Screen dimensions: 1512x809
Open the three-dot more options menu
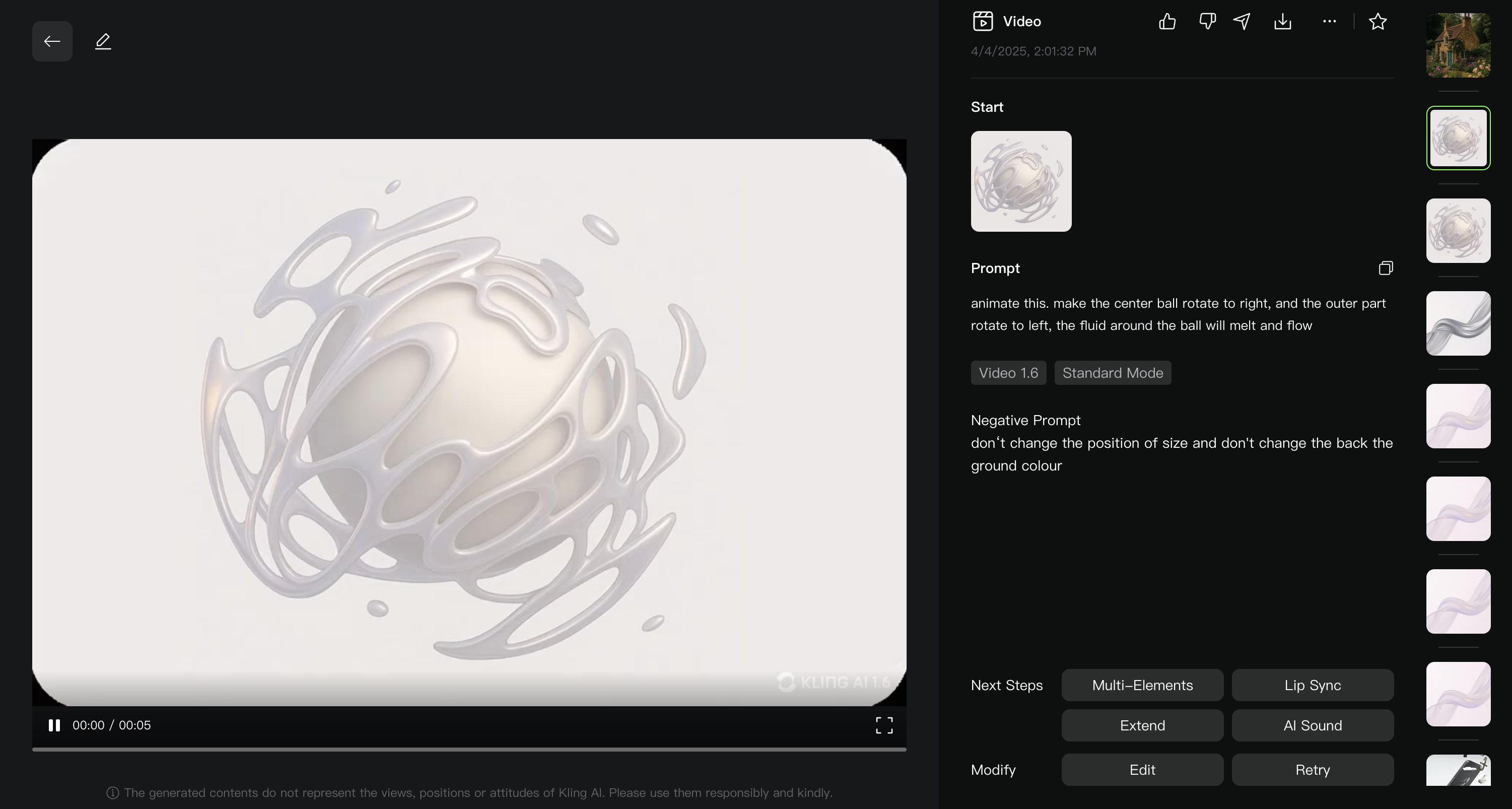click(1330, 22)
